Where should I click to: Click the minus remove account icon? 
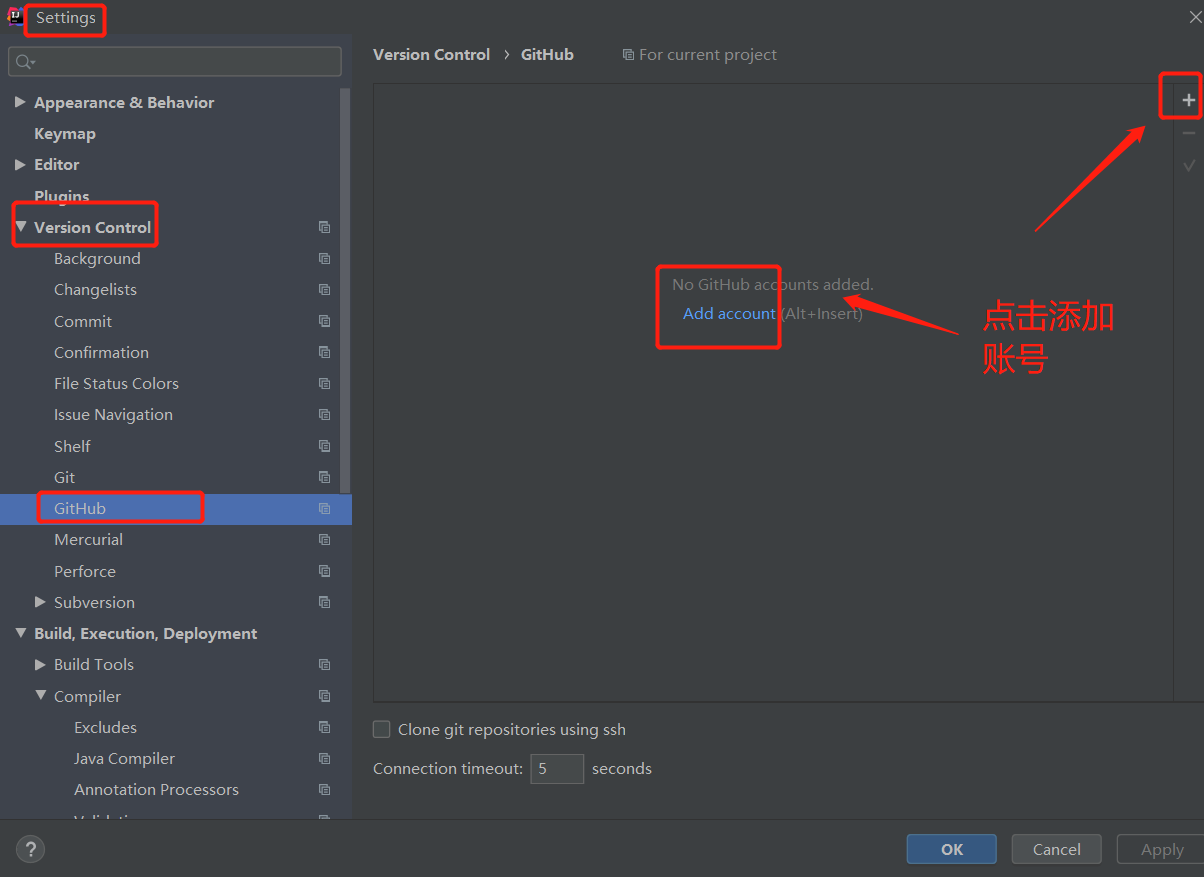[1188, 133]
